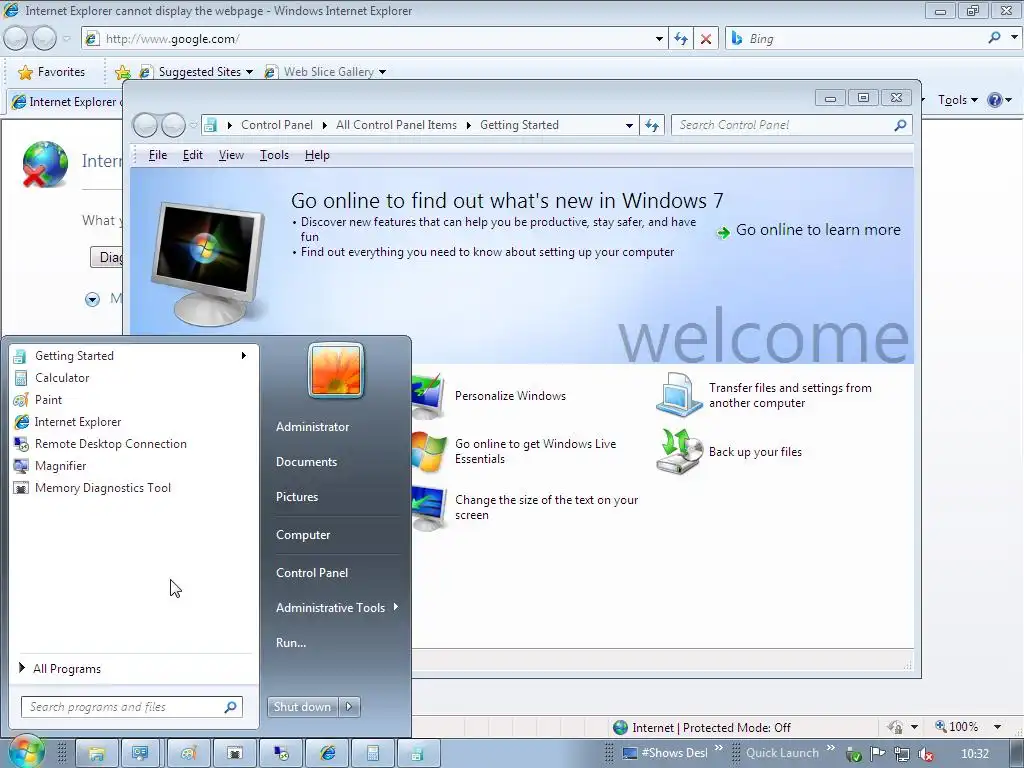
Task: Open the network tray icon
Action: [902, 754]
